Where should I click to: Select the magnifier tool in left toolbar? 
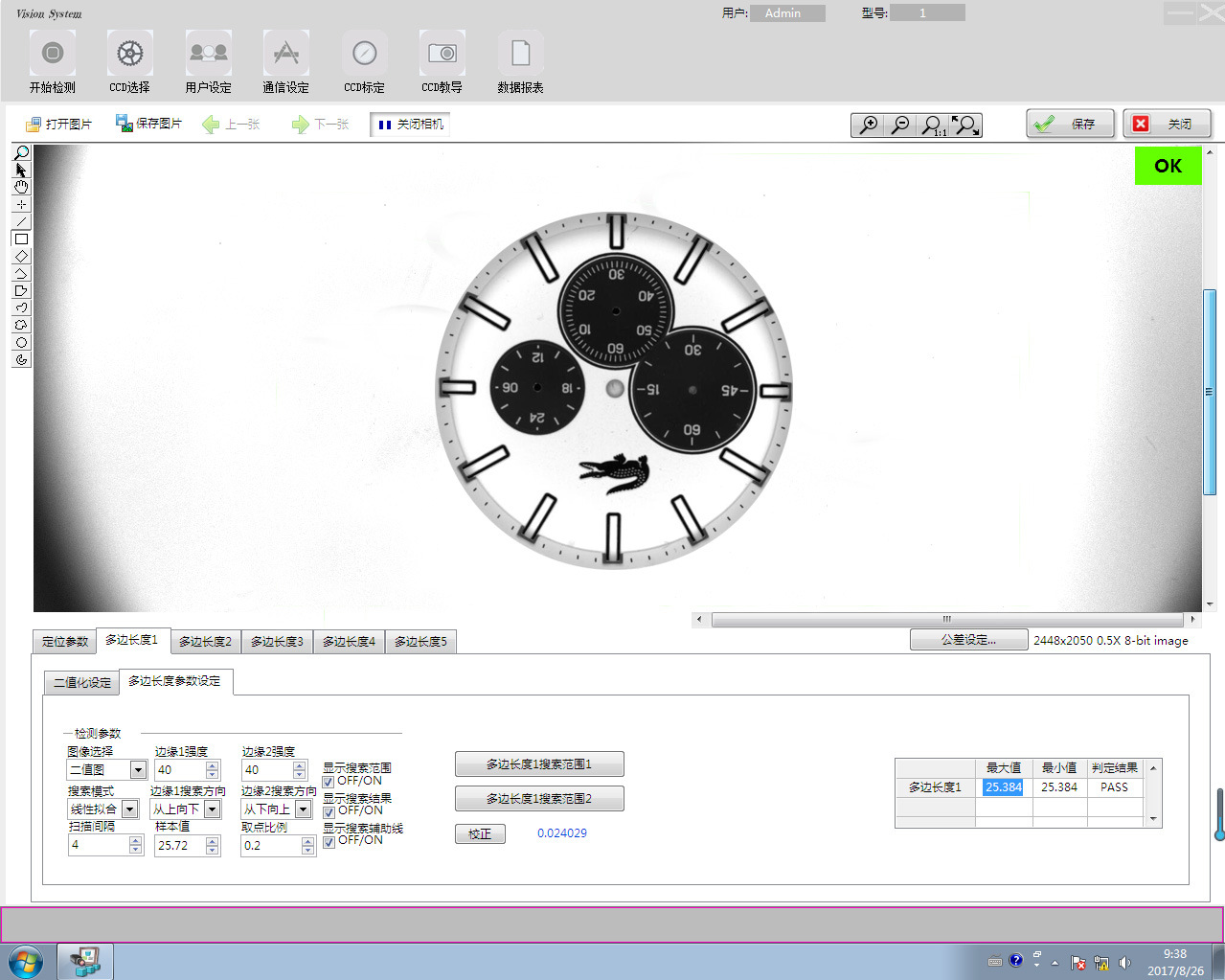coord(21,152)
